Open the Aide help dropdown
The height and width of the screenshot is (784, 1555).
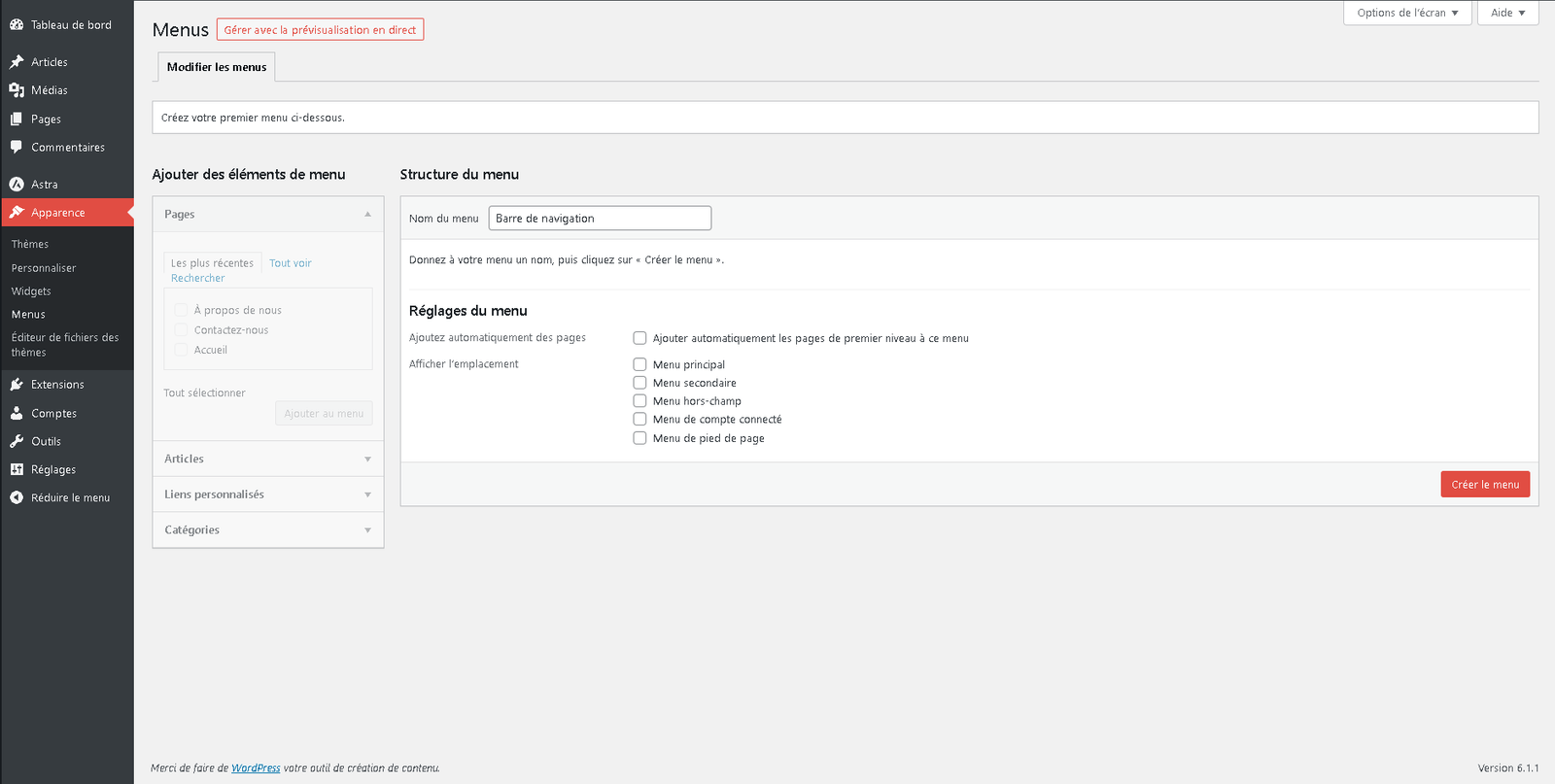[1507, 13]
